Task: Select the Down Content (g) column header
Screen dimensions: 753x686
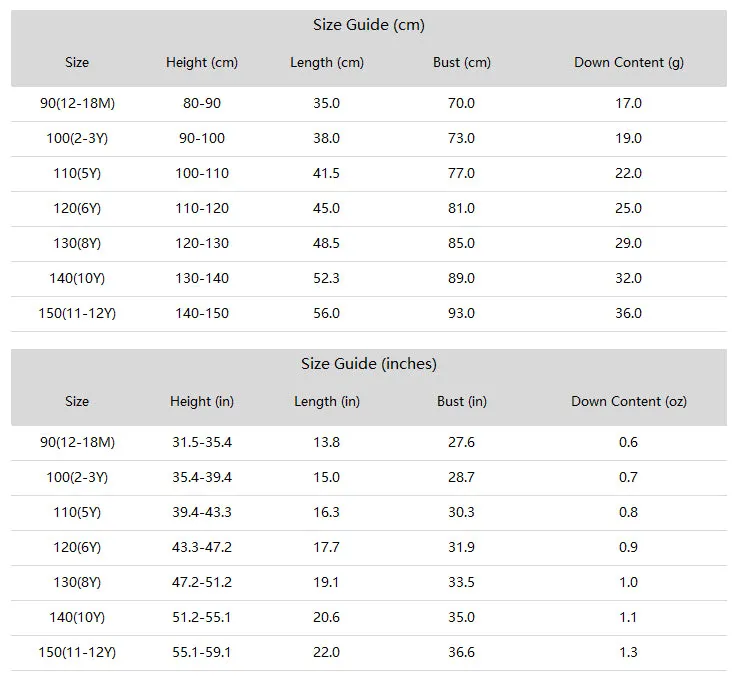Action: click(629, 62)
